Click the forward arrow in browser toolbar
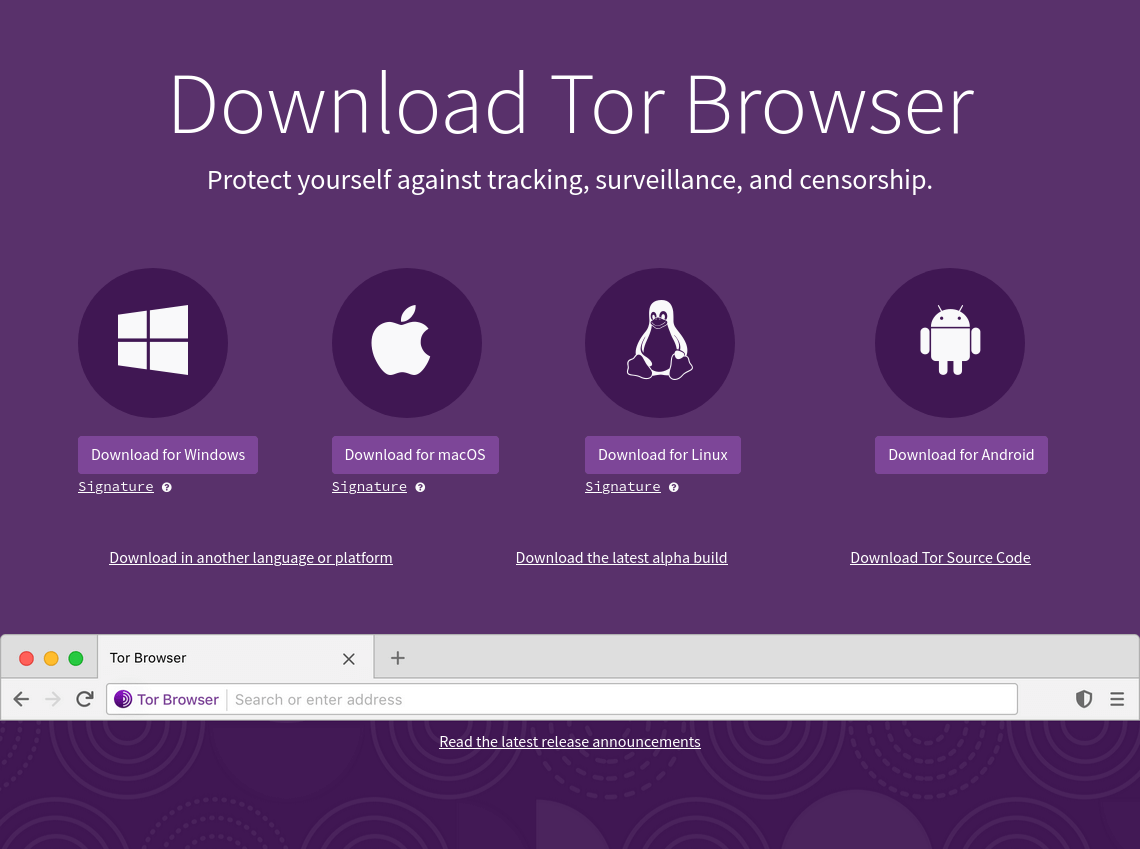Screen dimensions: 1140x849 tap(52, 699)
